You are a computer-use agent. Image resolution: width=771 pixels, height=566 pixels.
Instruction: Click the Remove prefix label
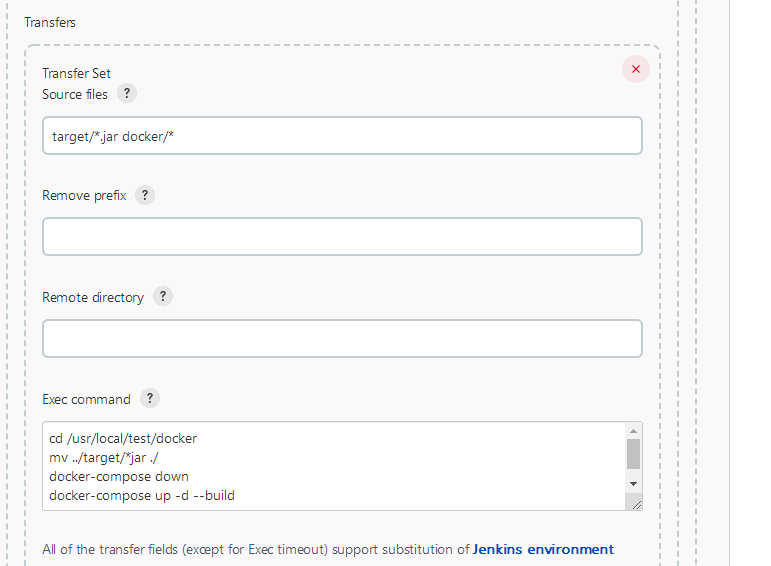84,195
